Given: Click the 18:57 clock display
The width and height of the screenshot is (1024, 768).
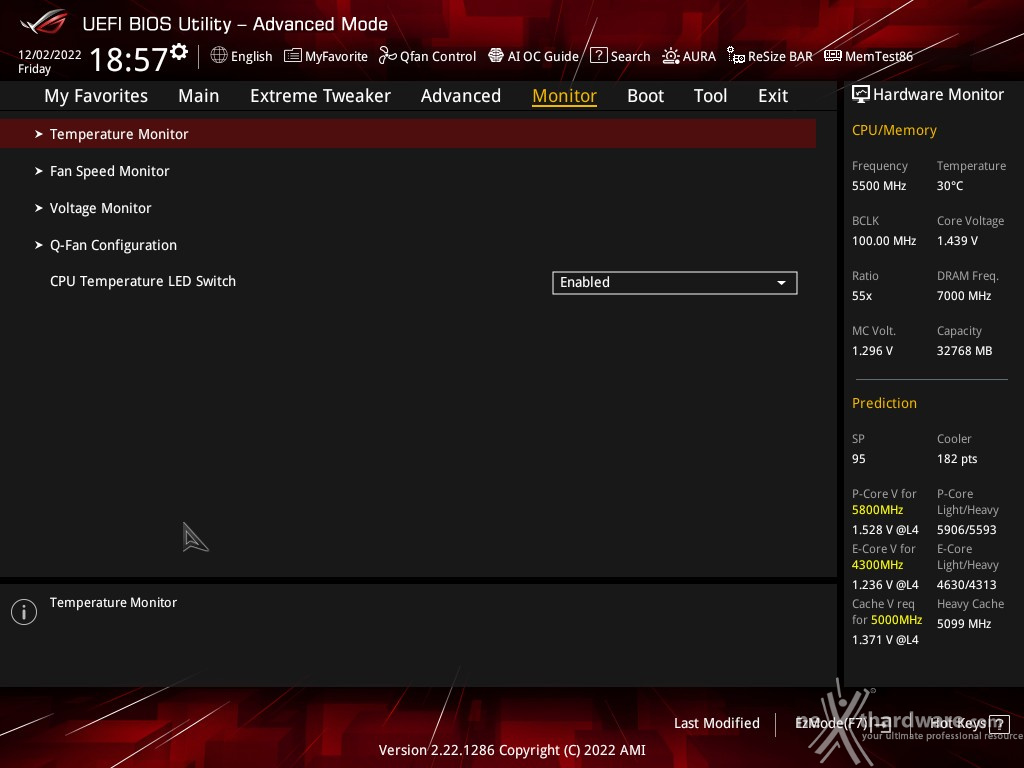Looking at the screenshot, I should pos(129,59).
